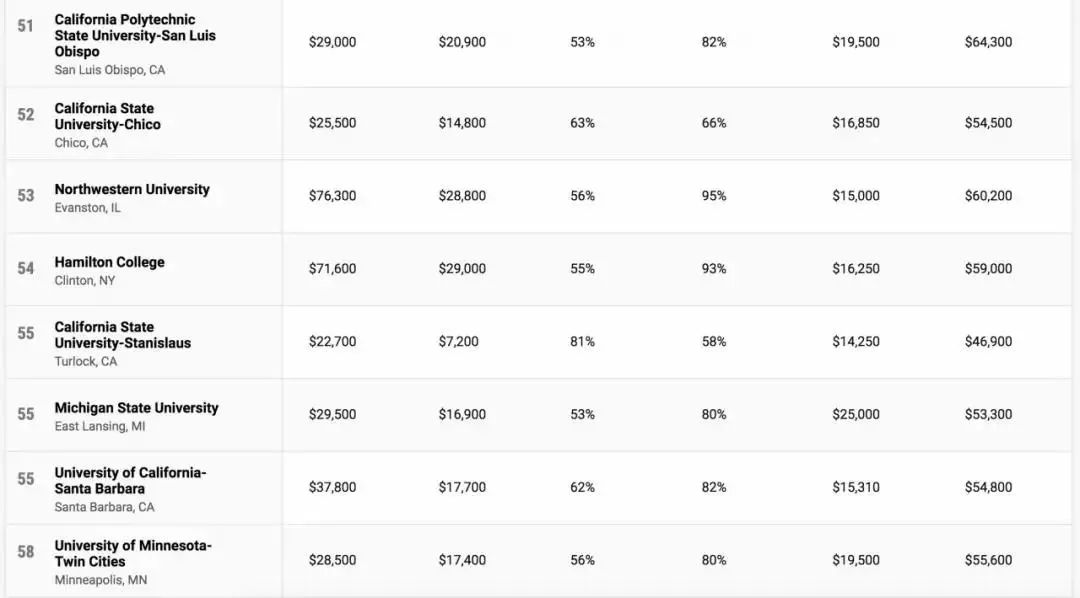Screen dimensions: 1080x598
Task: Click rank number 58
Action: click(x=26, y=552)
